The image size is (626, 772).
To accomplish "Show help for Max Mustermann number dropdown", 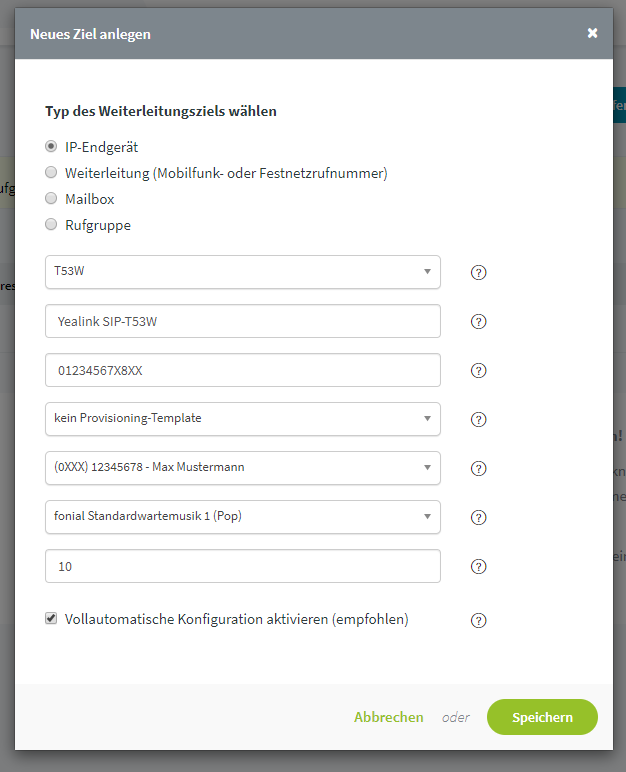I will tap(478, 468).
